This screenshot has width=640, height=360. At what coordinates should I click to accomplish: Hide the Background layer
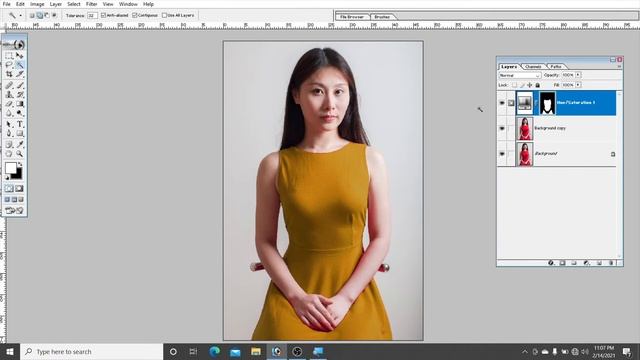point(502,153)
